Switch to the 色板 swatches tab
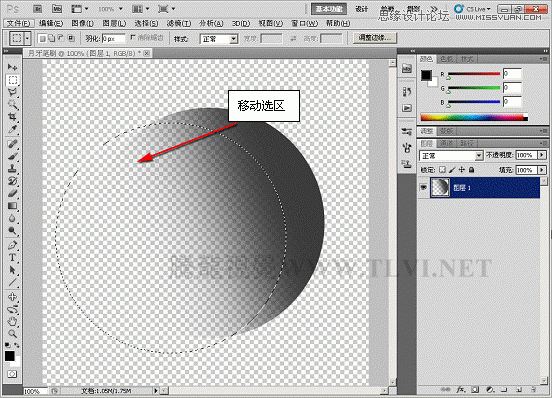The height and width of the screenshot is (398, 552). tap(446, 59)
